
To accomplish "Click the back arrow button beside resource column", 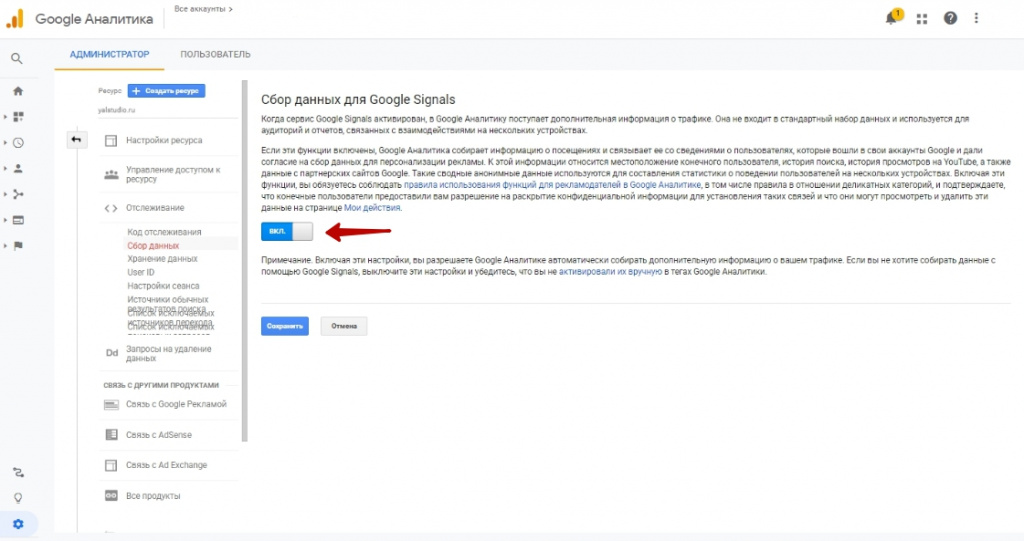I will [x=76, y=139].
